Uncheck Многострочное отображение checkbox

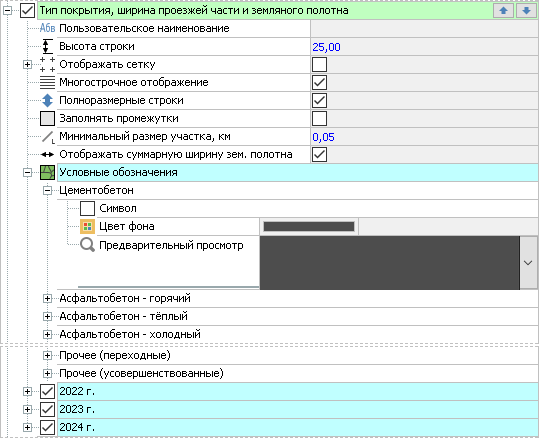(319, 83)
